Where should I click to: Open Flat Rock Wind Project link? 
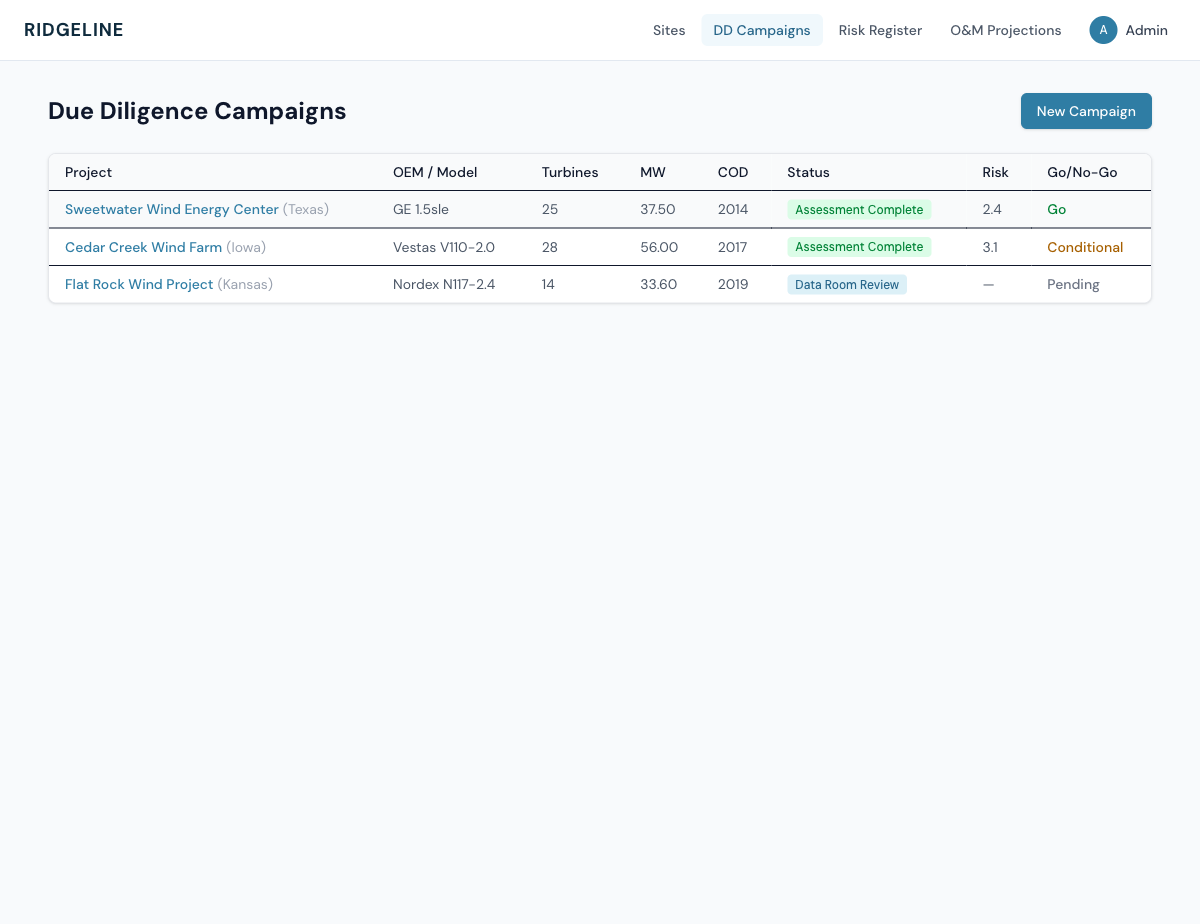point(139,285)
